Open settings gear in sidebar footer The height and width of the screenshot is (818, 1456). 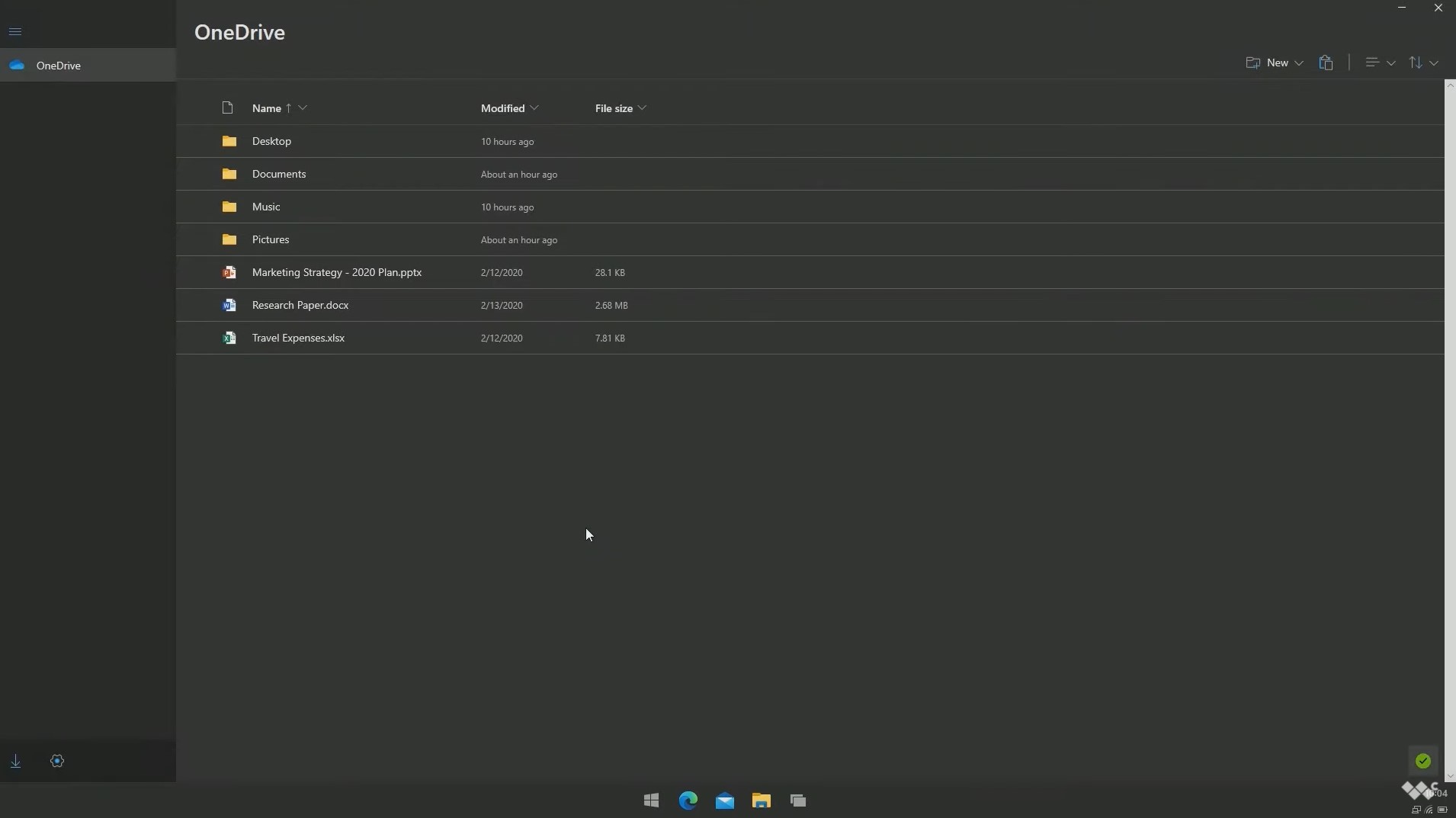pos(57,761)
